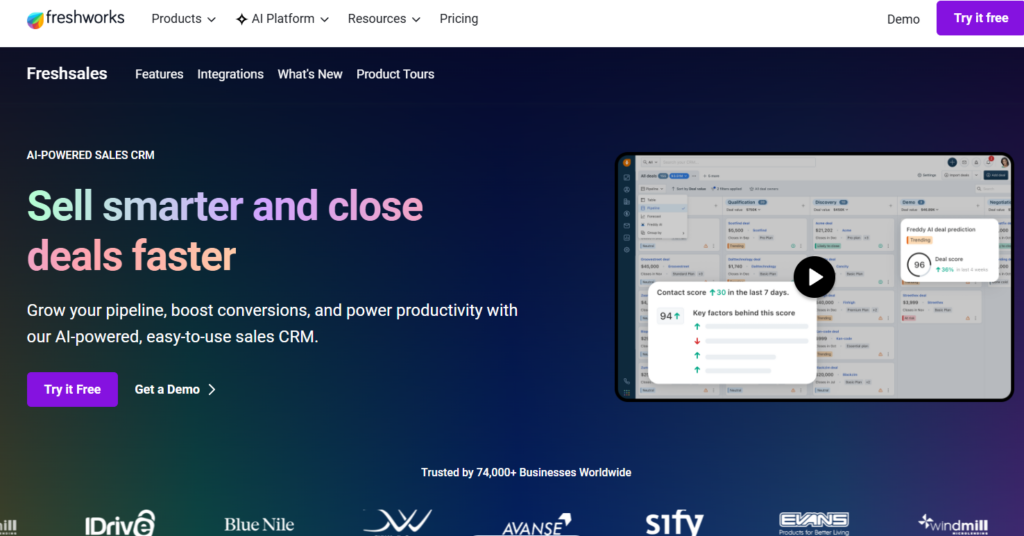The image size is (1024, 536).
Task: Open the What's New tab
Action: point(310,74)
